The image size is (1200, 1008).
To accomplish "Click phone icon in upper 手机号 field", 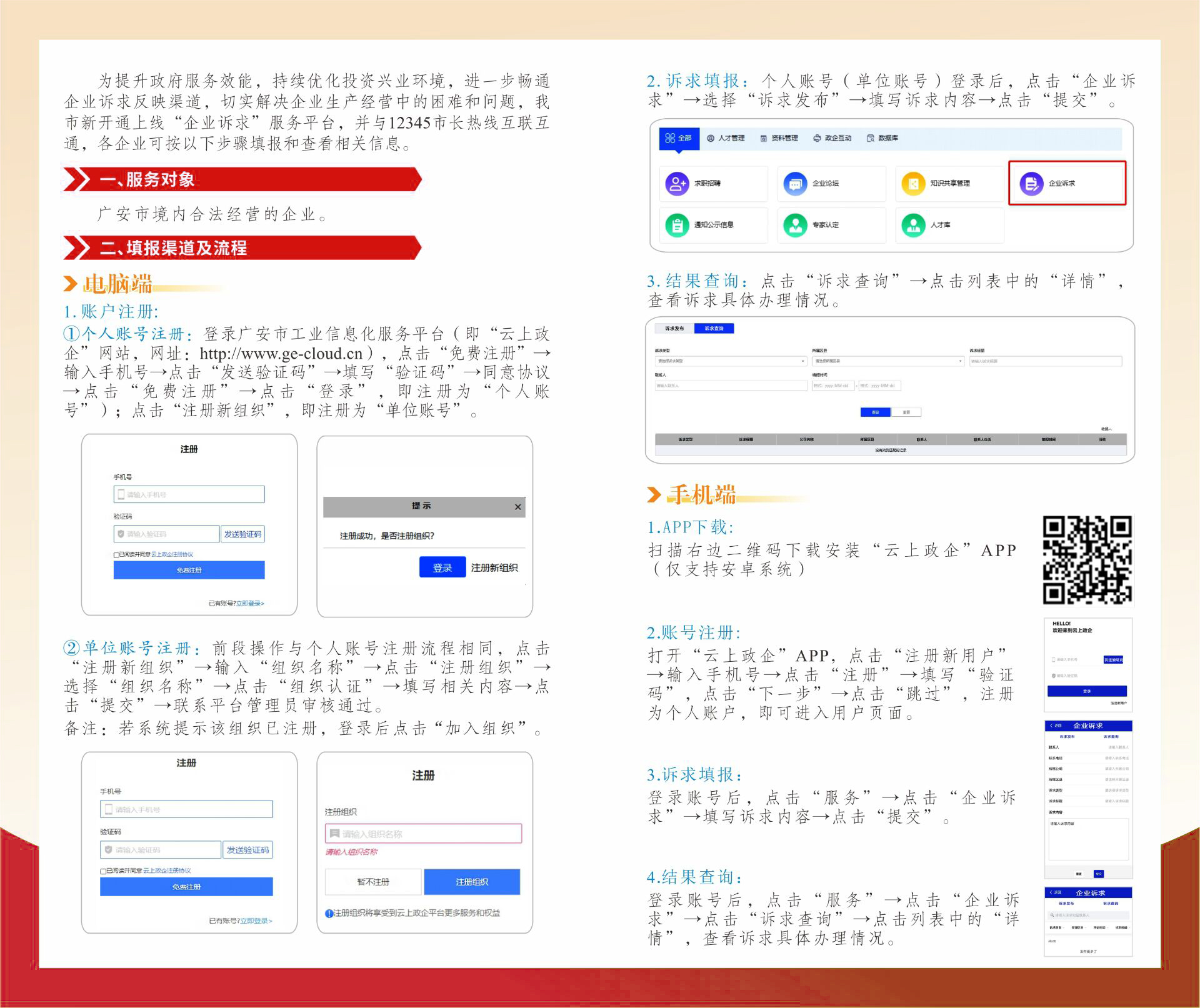I will [x=121, y=494].
